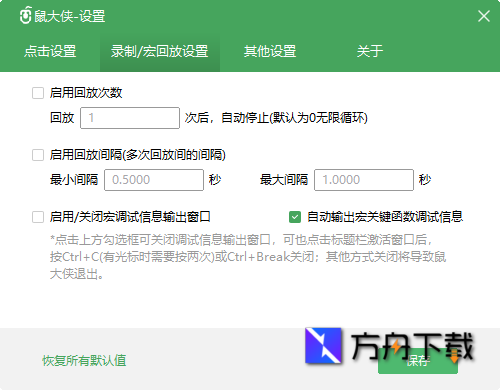
Task: Save settings with the 保存 button
Action: [x=418, y=361]
